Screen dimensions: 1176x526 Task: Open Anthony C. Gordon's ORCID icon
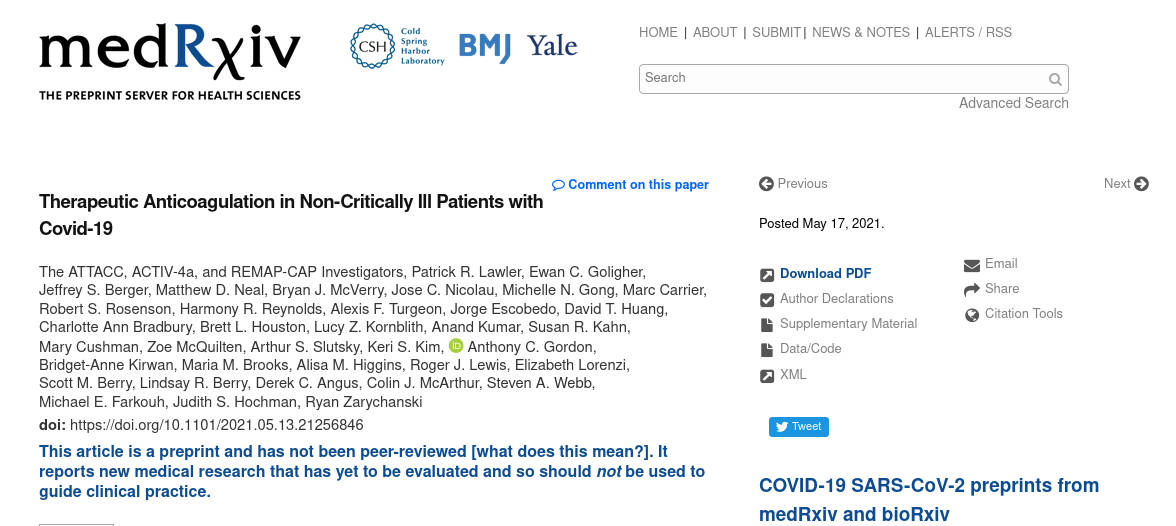coord(456,346)
